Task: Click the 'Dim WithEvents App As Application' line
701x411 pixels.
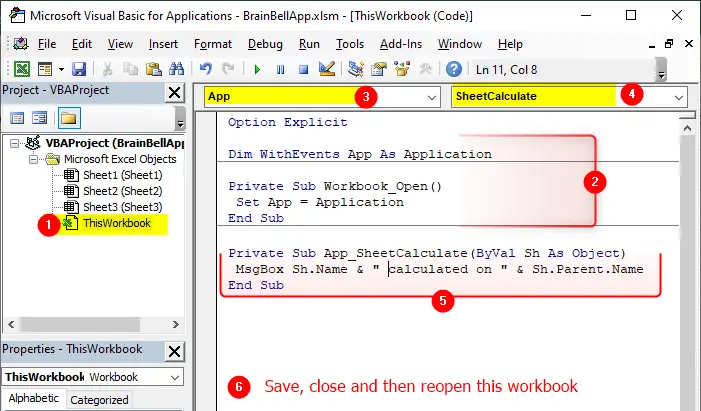Action: [360, 154]
